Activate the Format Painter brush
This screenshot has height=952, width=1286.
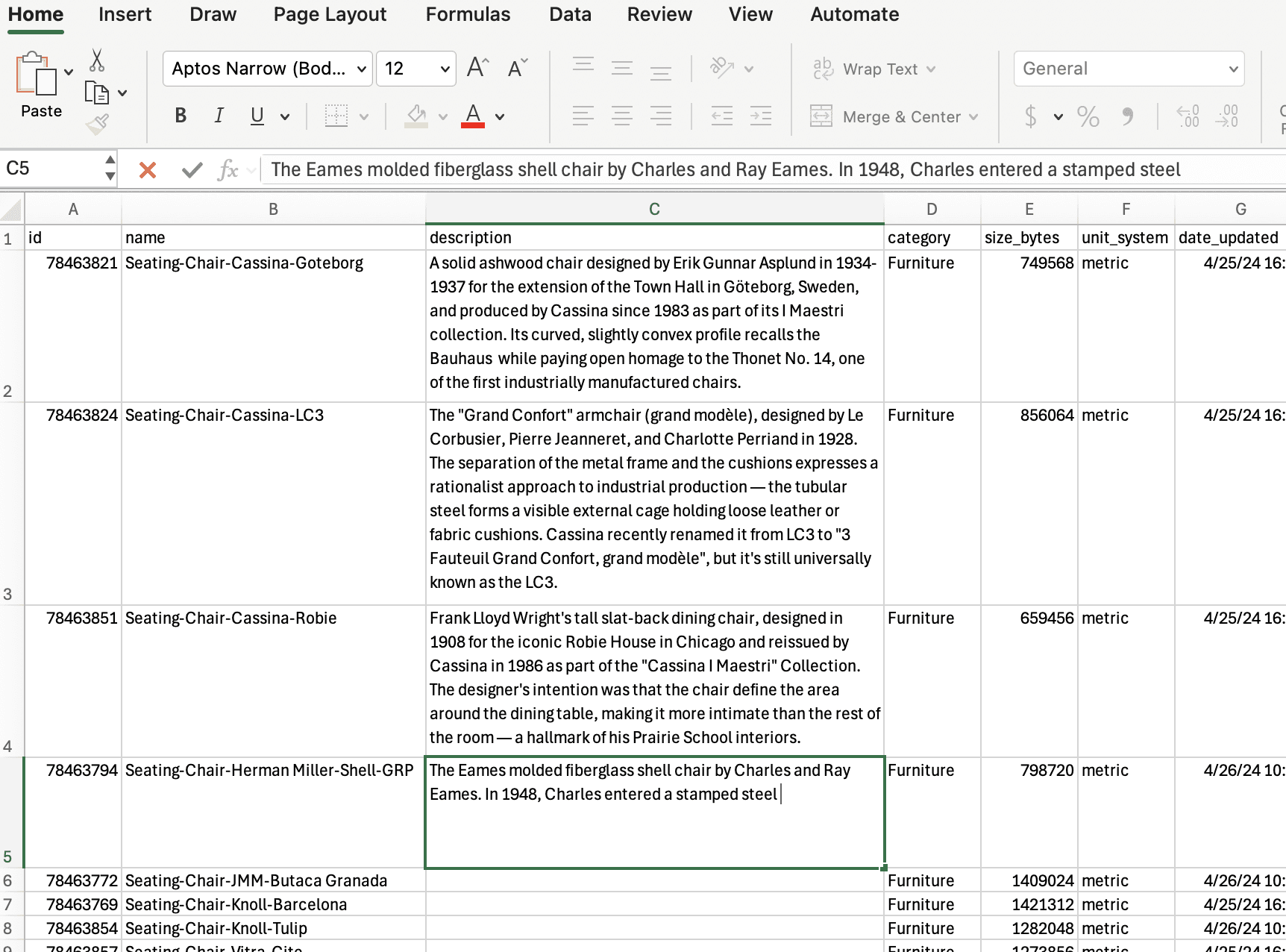tap(97, 124)
